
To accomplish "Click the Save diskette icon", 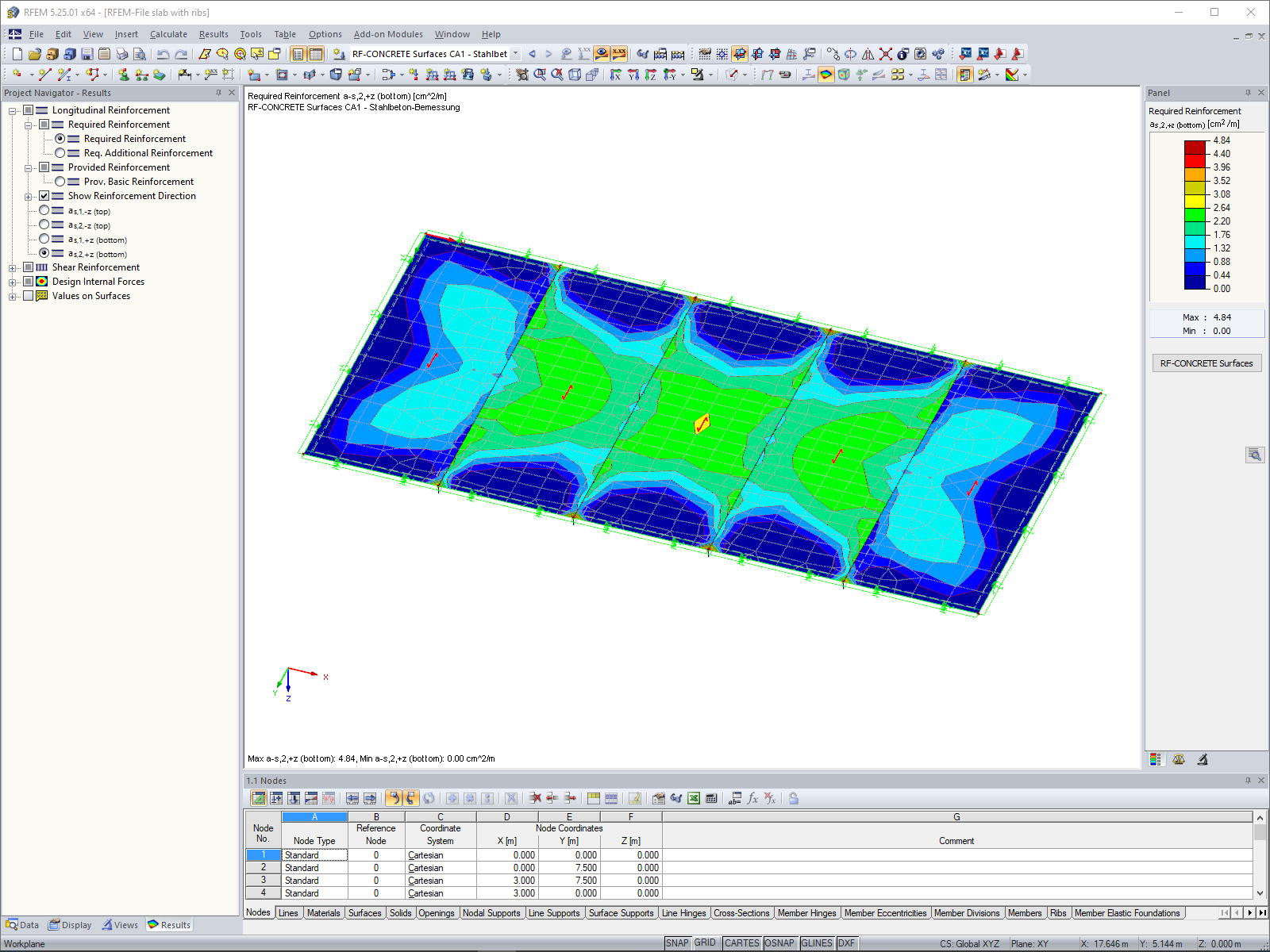I will (x=87, y=54).
